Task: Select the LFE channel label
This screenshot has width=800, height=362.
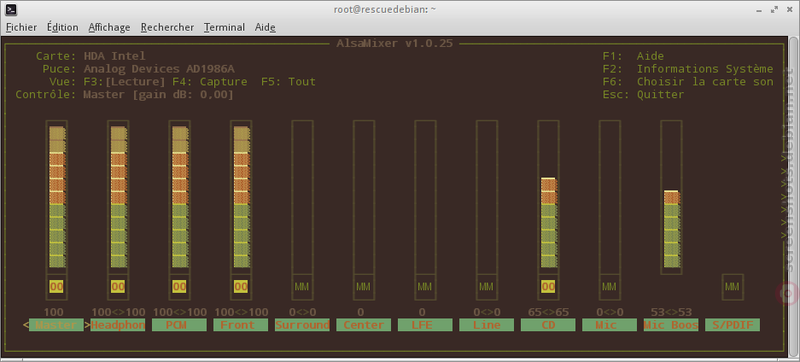Action: tap(425, 325)
